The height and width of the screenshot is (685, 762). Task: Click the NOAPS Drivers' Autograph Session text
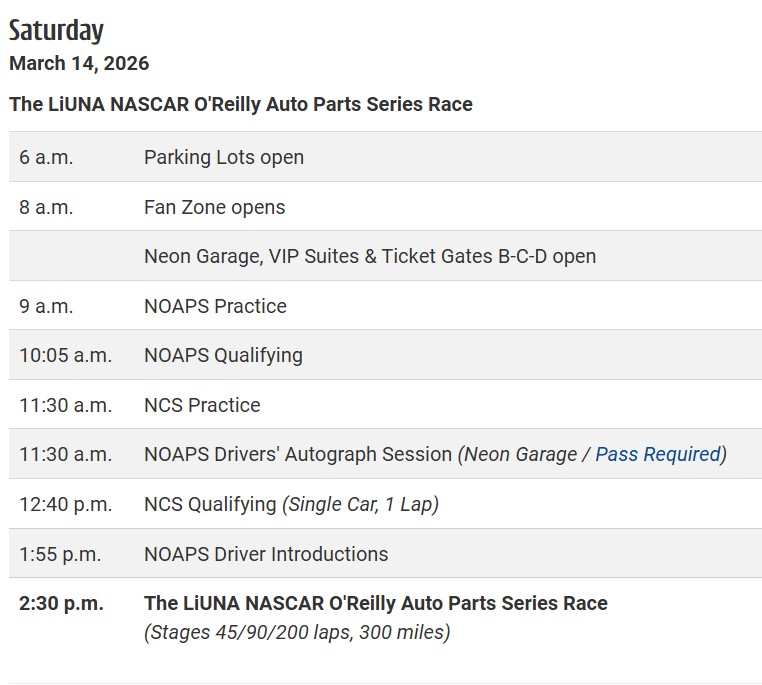click(x=298, y=455)
